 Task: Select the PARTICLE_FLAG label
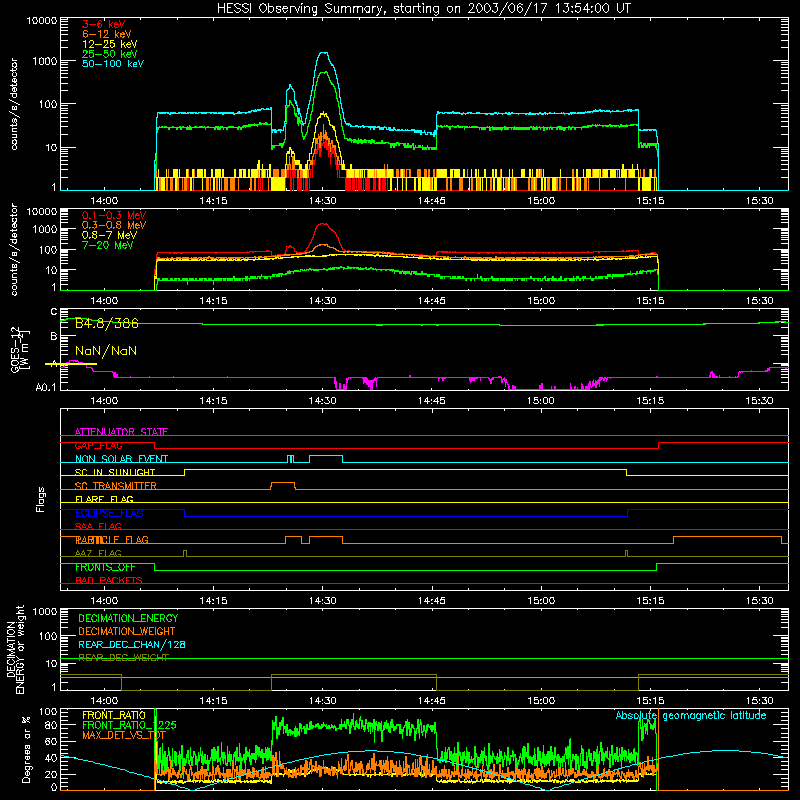(112, 540)
